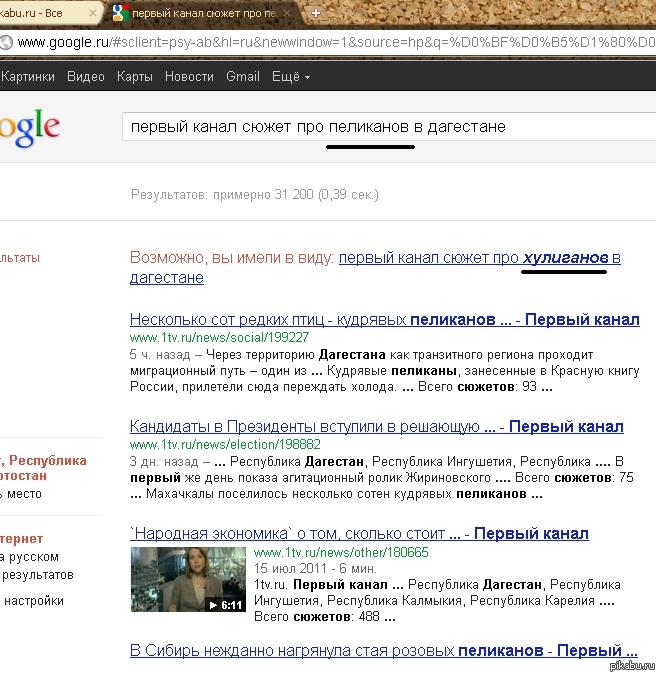Select the 'русском' language filter in the sidebar
Image resolution: width=656 pixels, height=673 pixels.
click(x=33, y=557)
